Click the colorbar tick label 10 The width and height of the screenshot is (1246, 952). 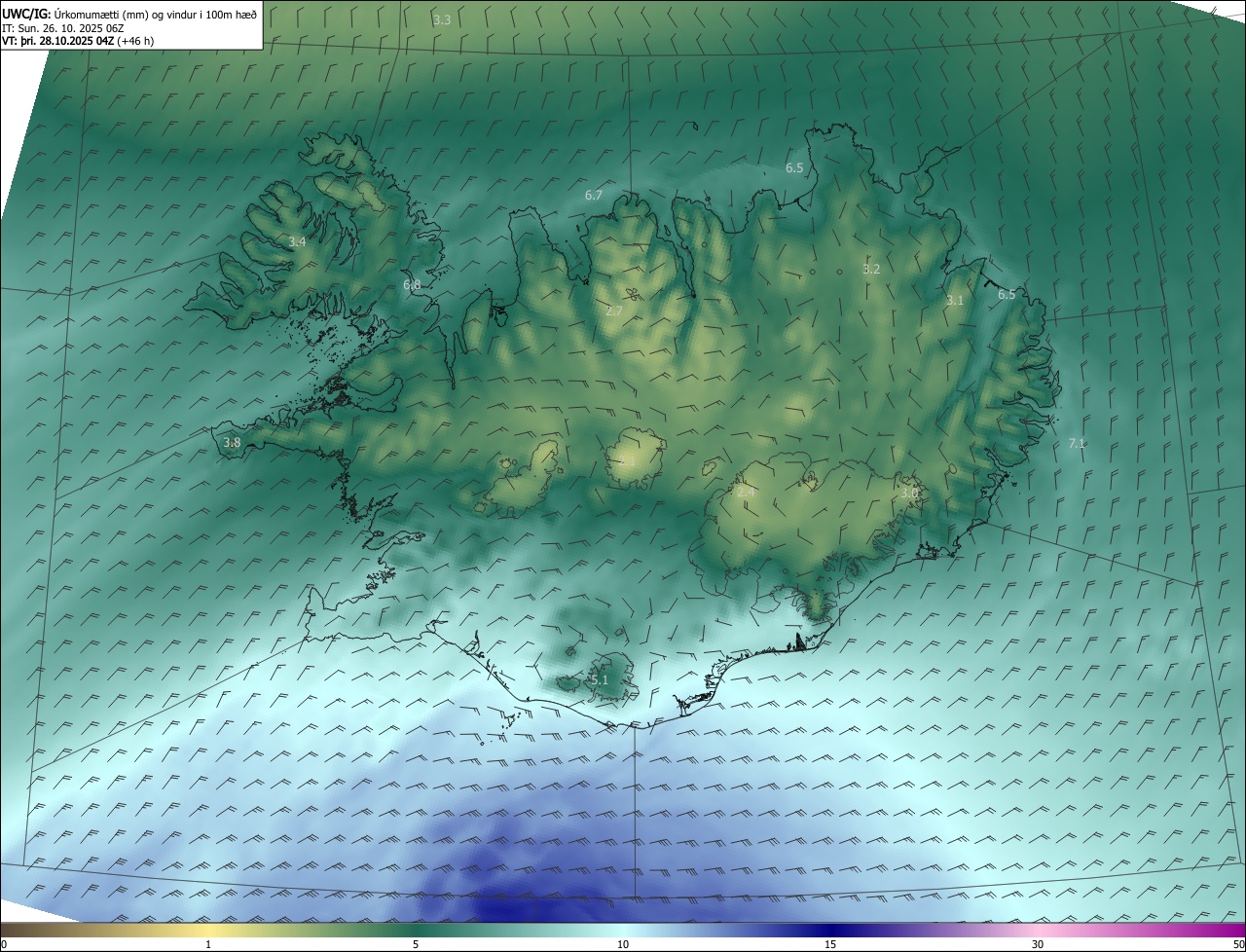click(623, 944)
